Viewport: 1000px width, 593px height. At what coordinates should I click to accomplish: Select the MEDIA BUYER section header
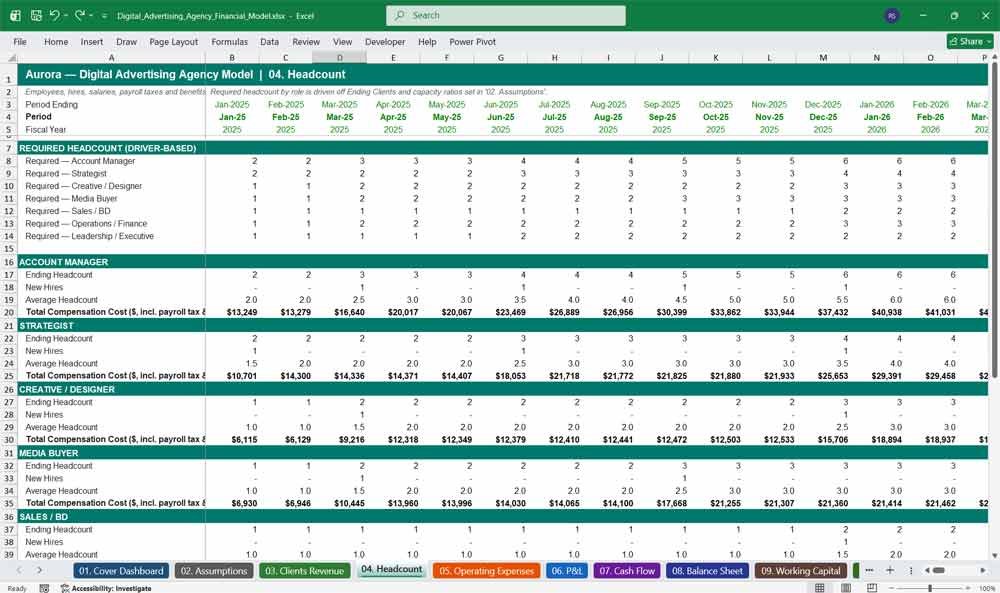(x=111, y=453)
